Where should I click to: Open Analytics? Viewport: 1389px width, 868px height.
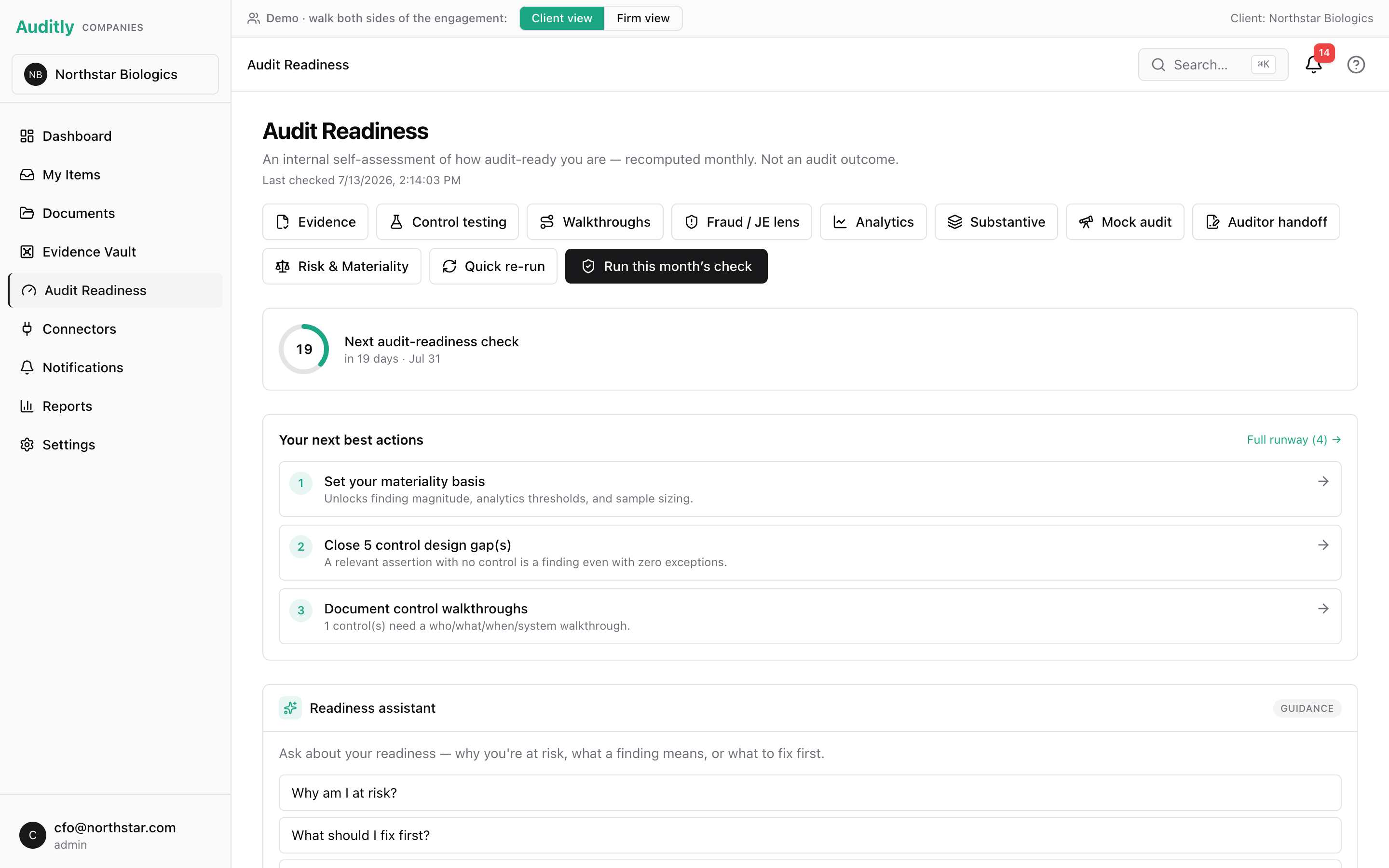(873, 222)
